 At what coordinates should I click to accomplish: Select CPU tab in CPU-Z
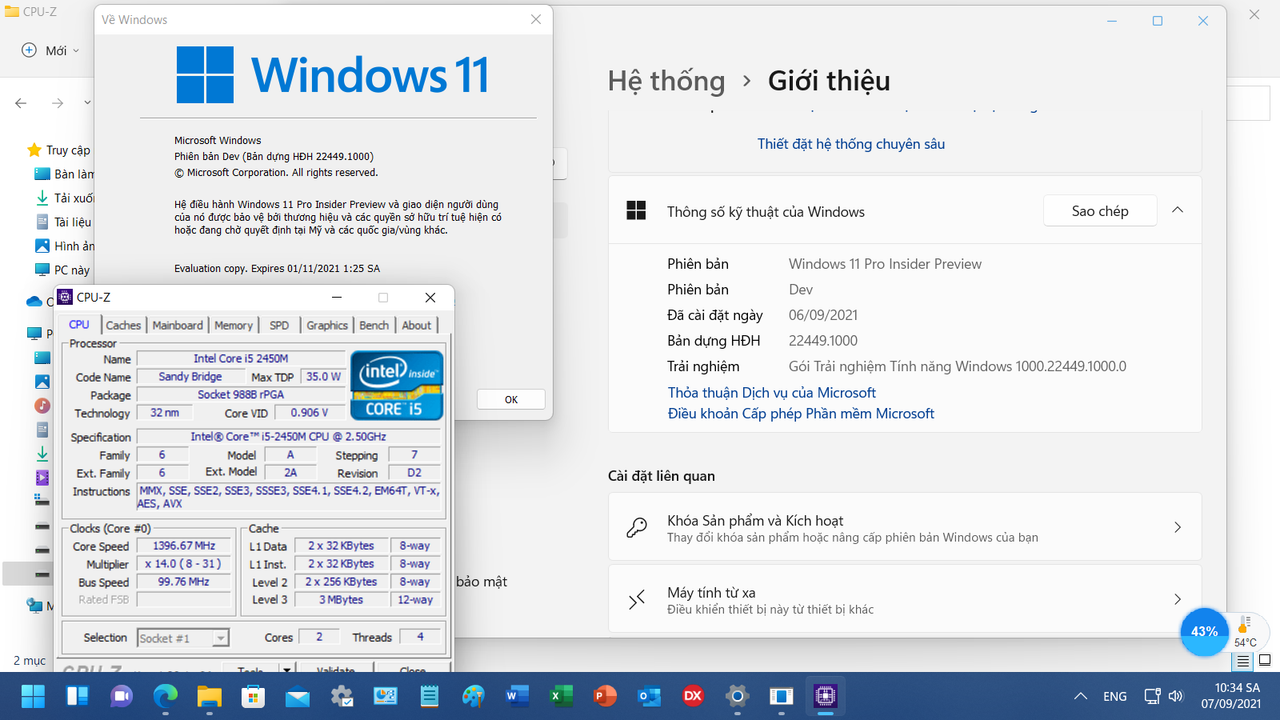(x=79, y=324)
